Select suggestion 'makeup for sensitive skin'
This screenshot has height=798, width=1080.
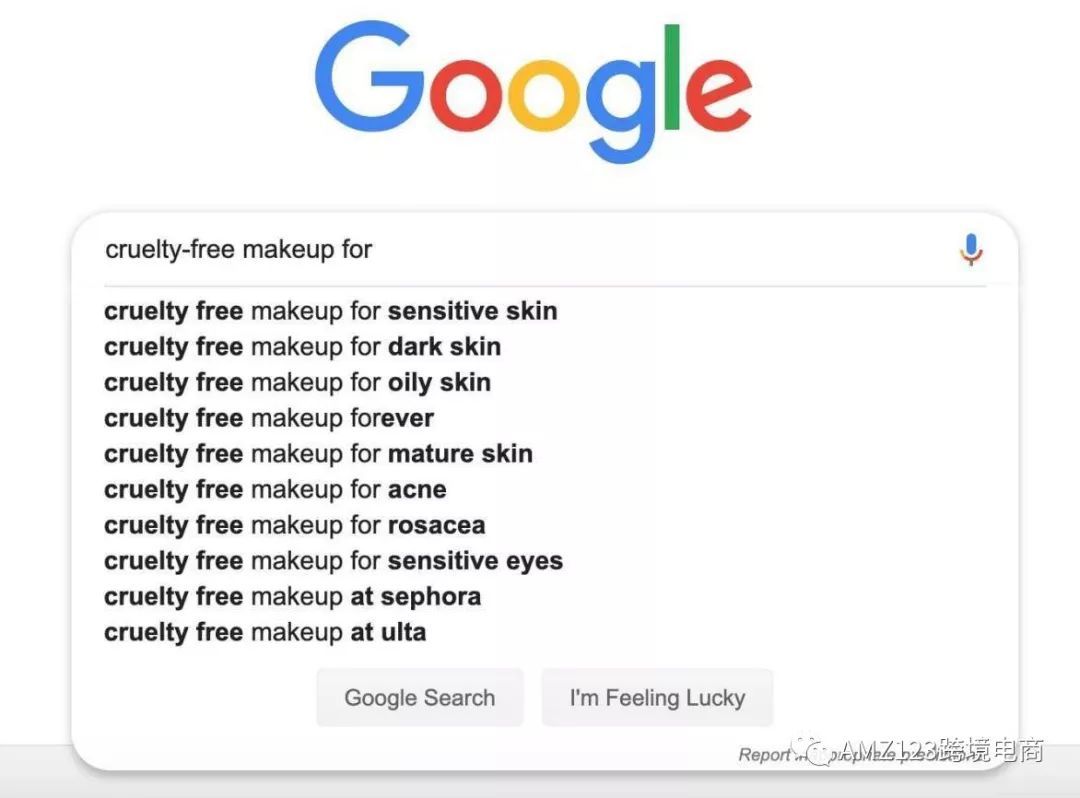point(330,311)
